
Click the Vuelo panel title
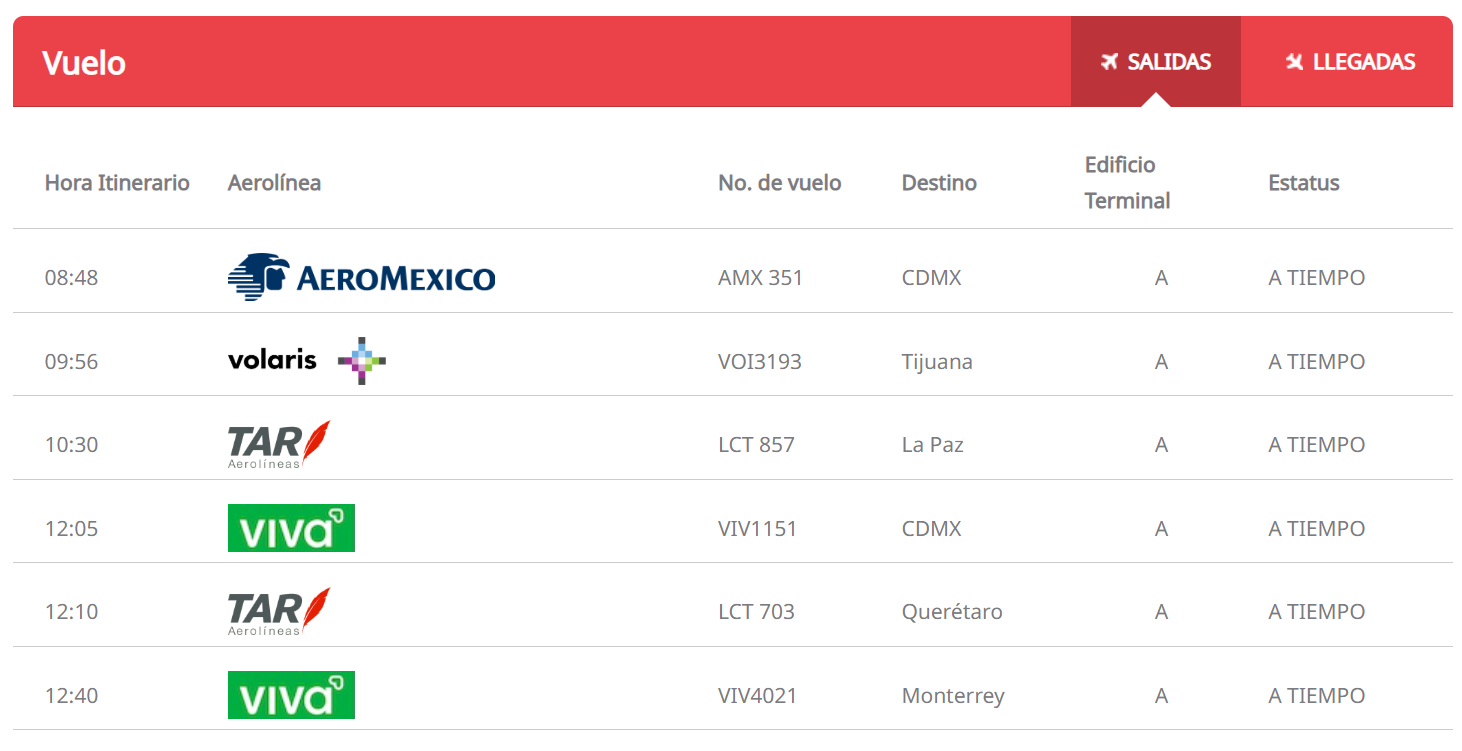point(84,63)
